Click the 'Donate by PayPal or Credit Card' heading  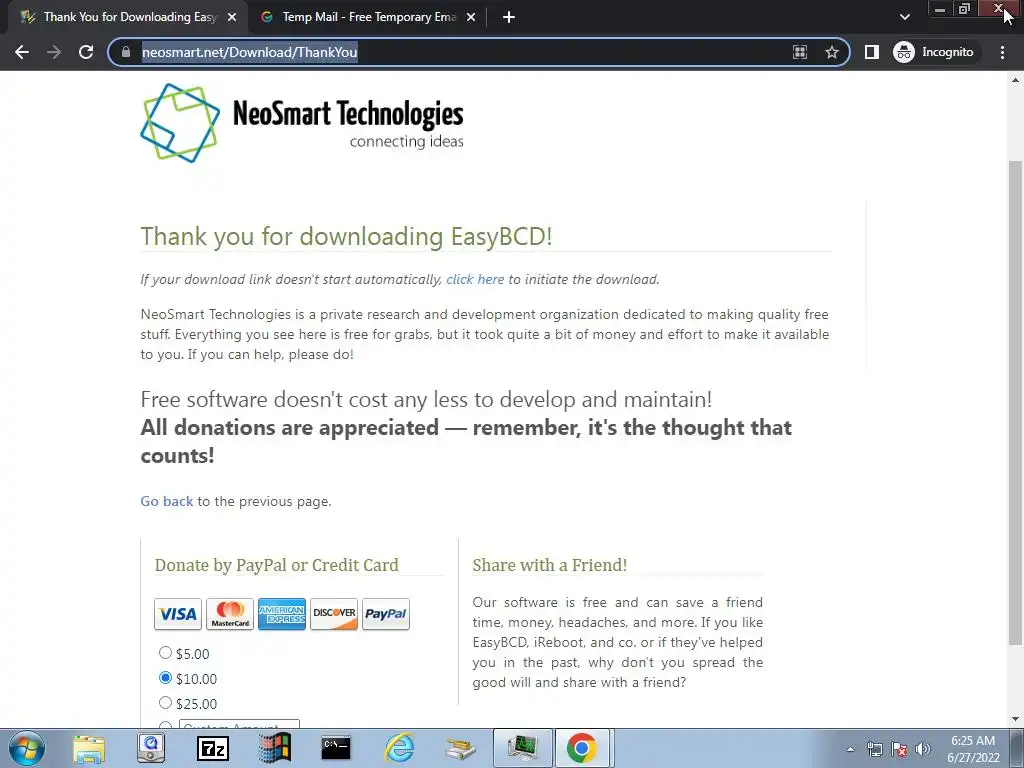tap(276, 565)
